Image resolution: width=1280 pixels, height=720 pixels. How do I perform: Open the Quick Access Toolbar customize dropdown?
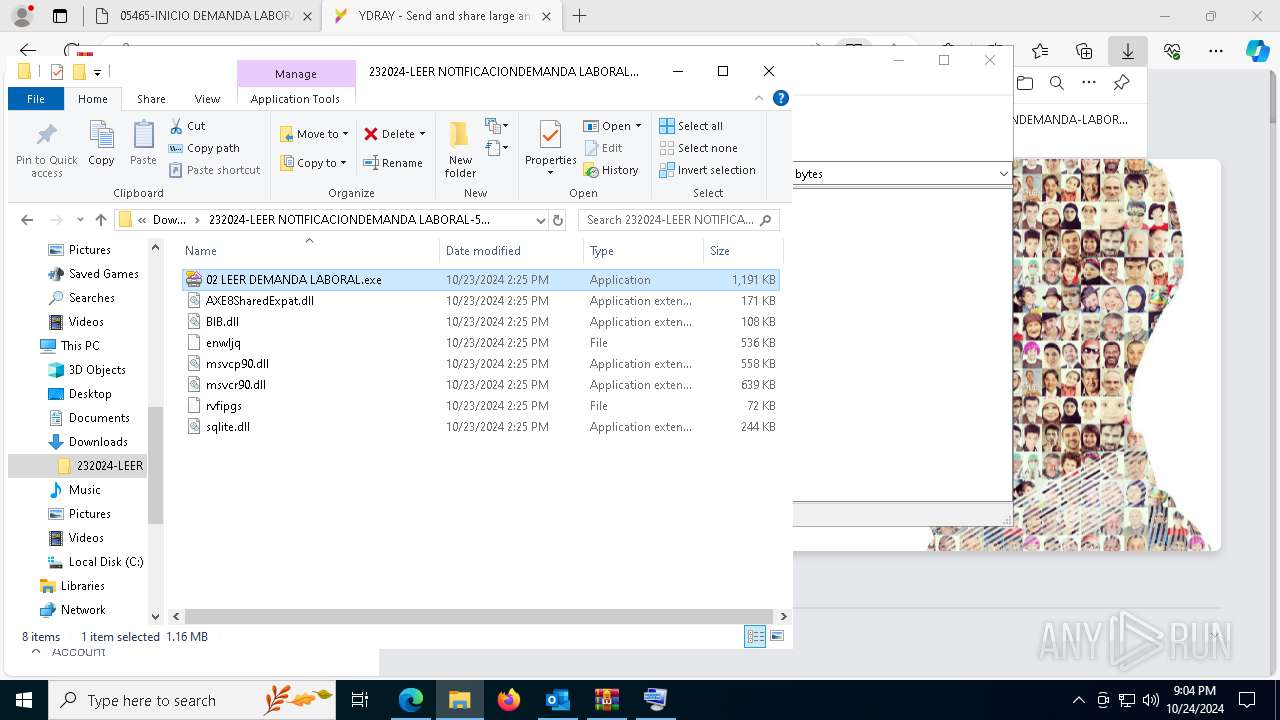97,72
